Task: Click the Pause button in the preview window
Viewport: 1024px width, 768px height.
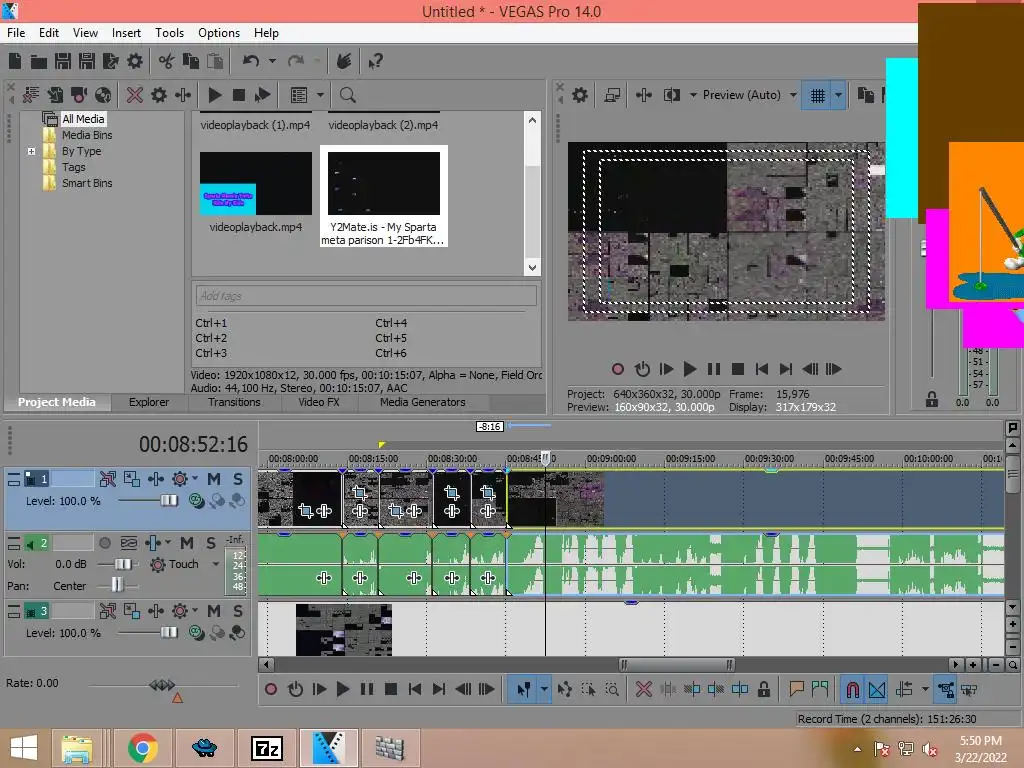Action: 714,370
